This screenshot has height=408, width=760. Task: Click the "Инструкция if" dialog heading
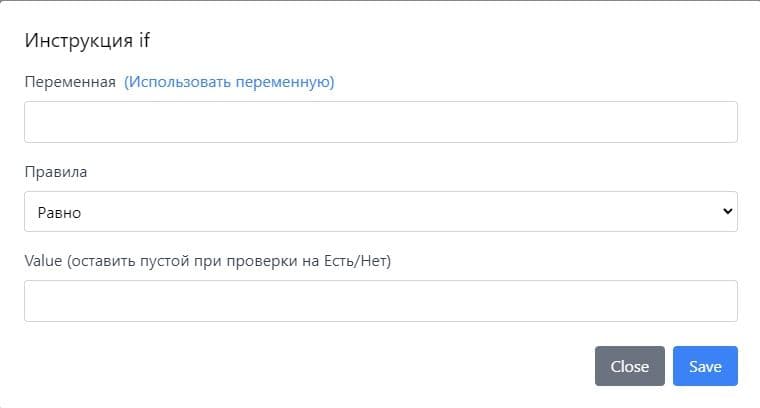[87, 40]
